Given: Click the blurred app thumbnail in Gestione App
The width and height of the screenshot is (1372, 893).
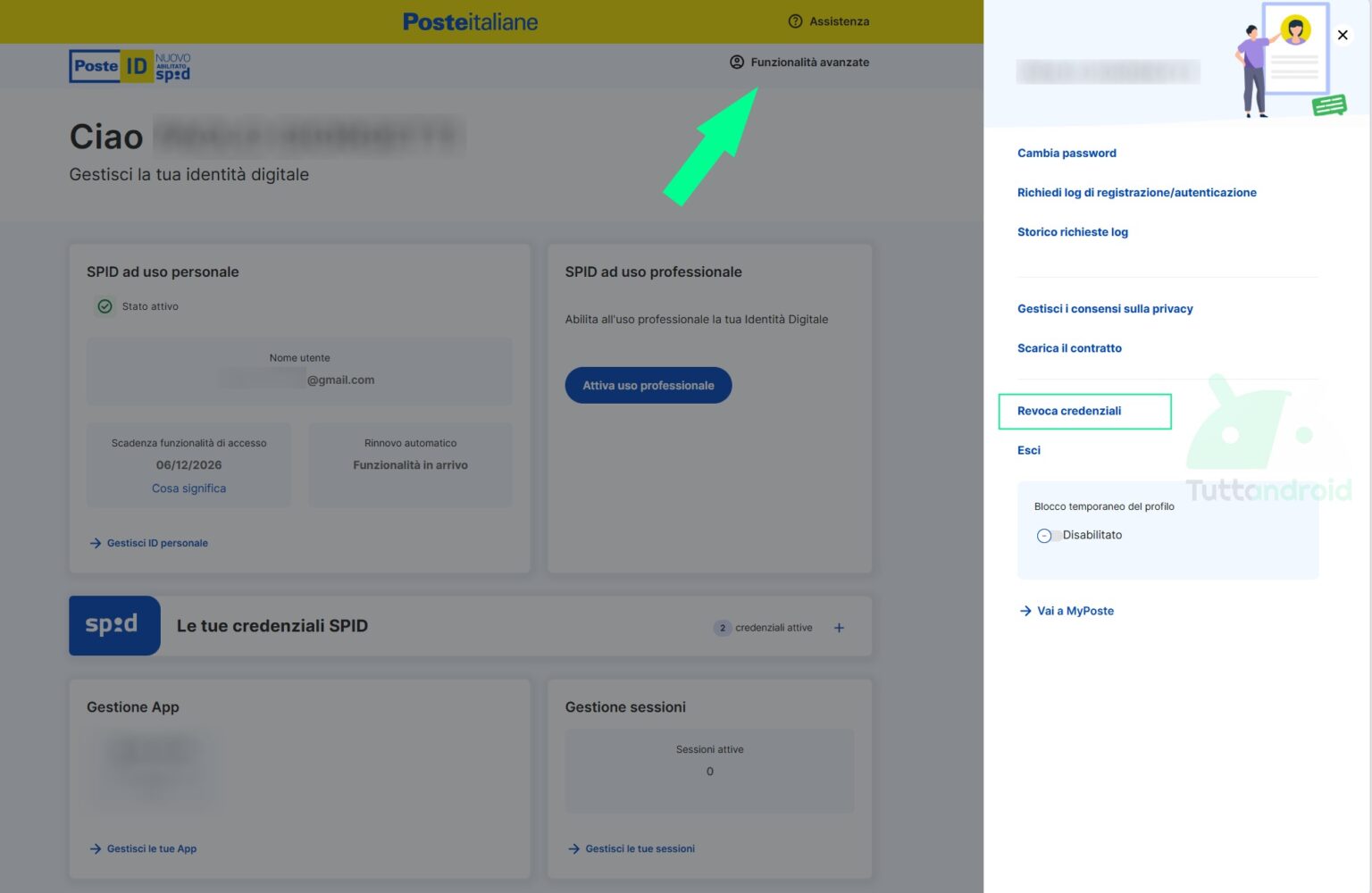Looking at the screenshot, I should (155, 770).
